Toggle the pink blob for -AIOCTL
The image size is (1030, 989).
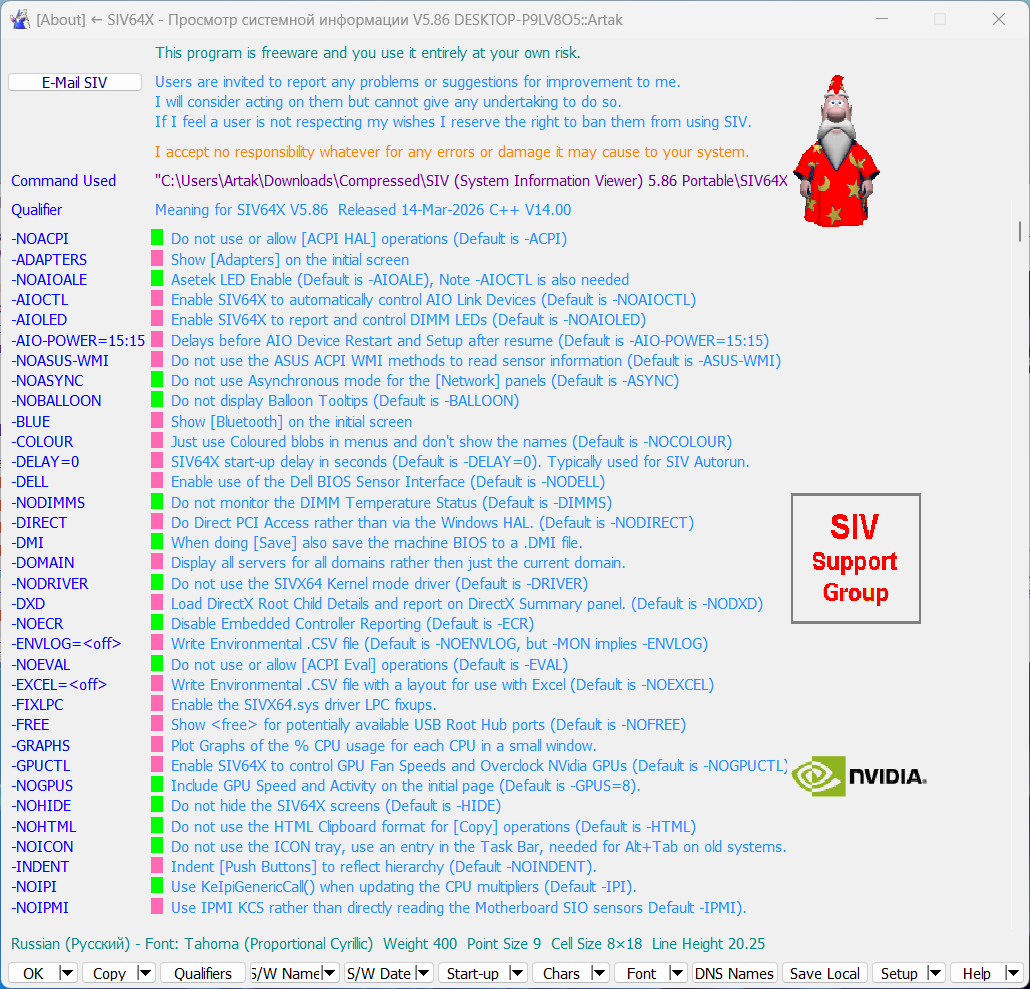(157, 298)
